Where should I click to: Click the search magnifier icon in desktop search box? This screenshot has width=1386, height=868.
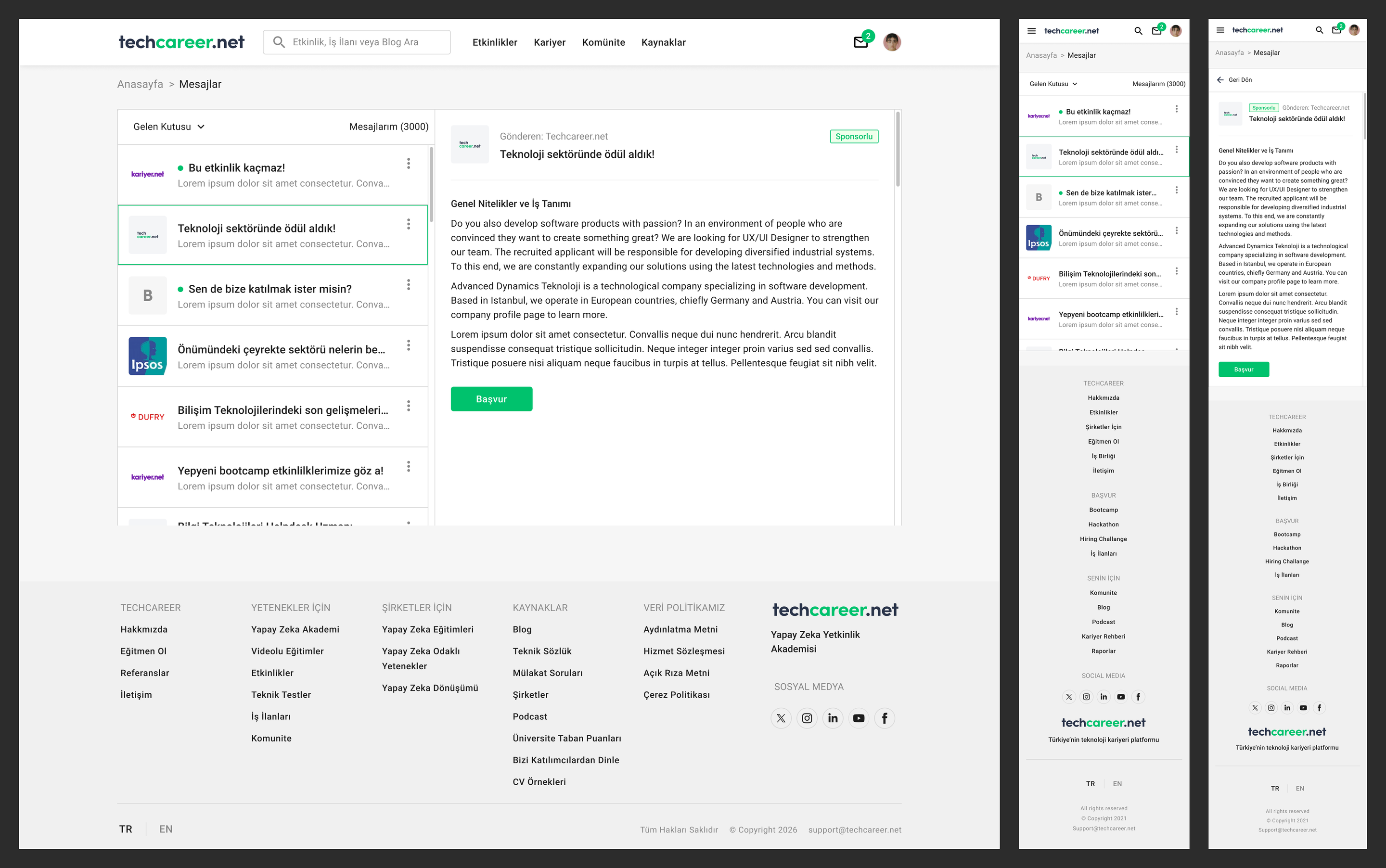click(x=279, y=42)
